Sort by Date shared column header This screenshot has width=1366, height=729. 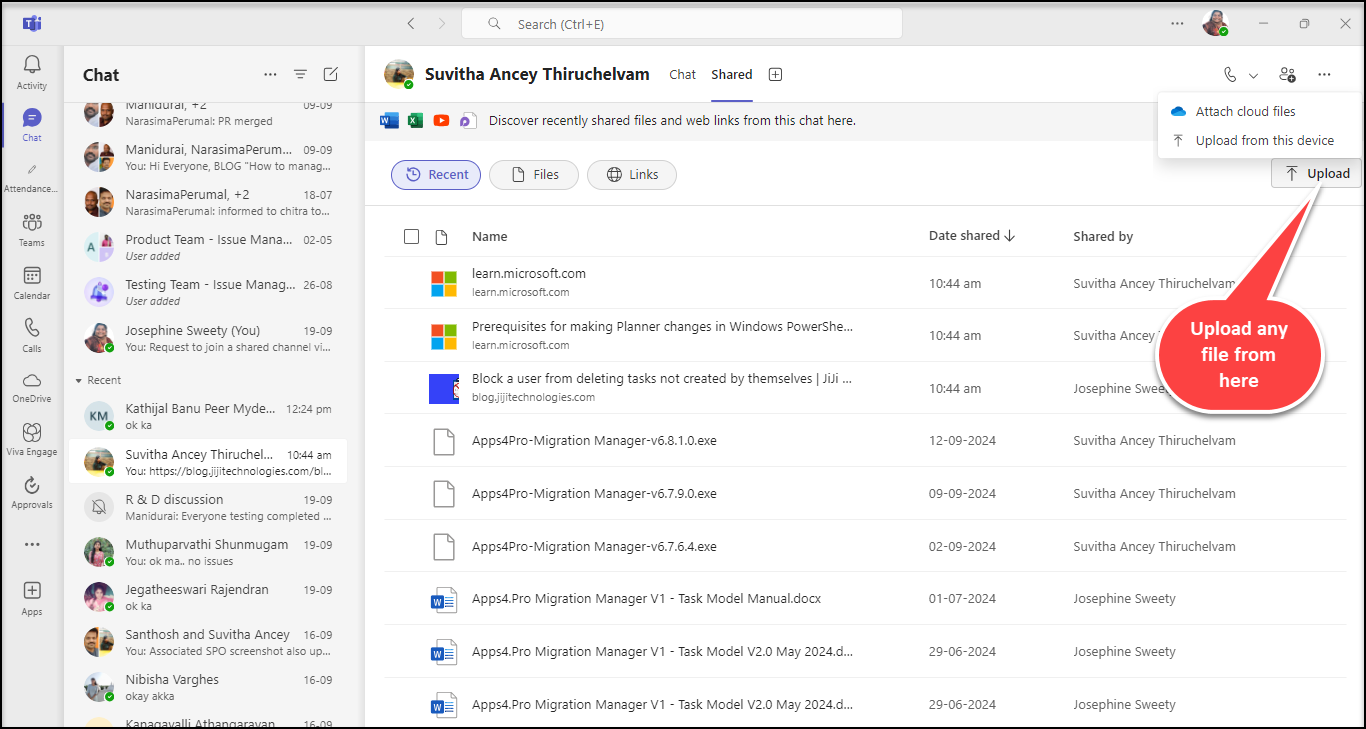click(971, 236)
